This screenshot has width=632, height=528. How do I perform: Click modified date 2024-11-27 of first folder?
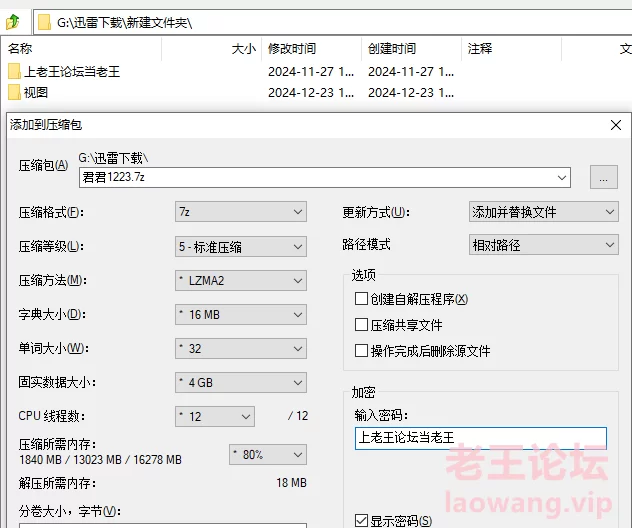click(311, 72)
